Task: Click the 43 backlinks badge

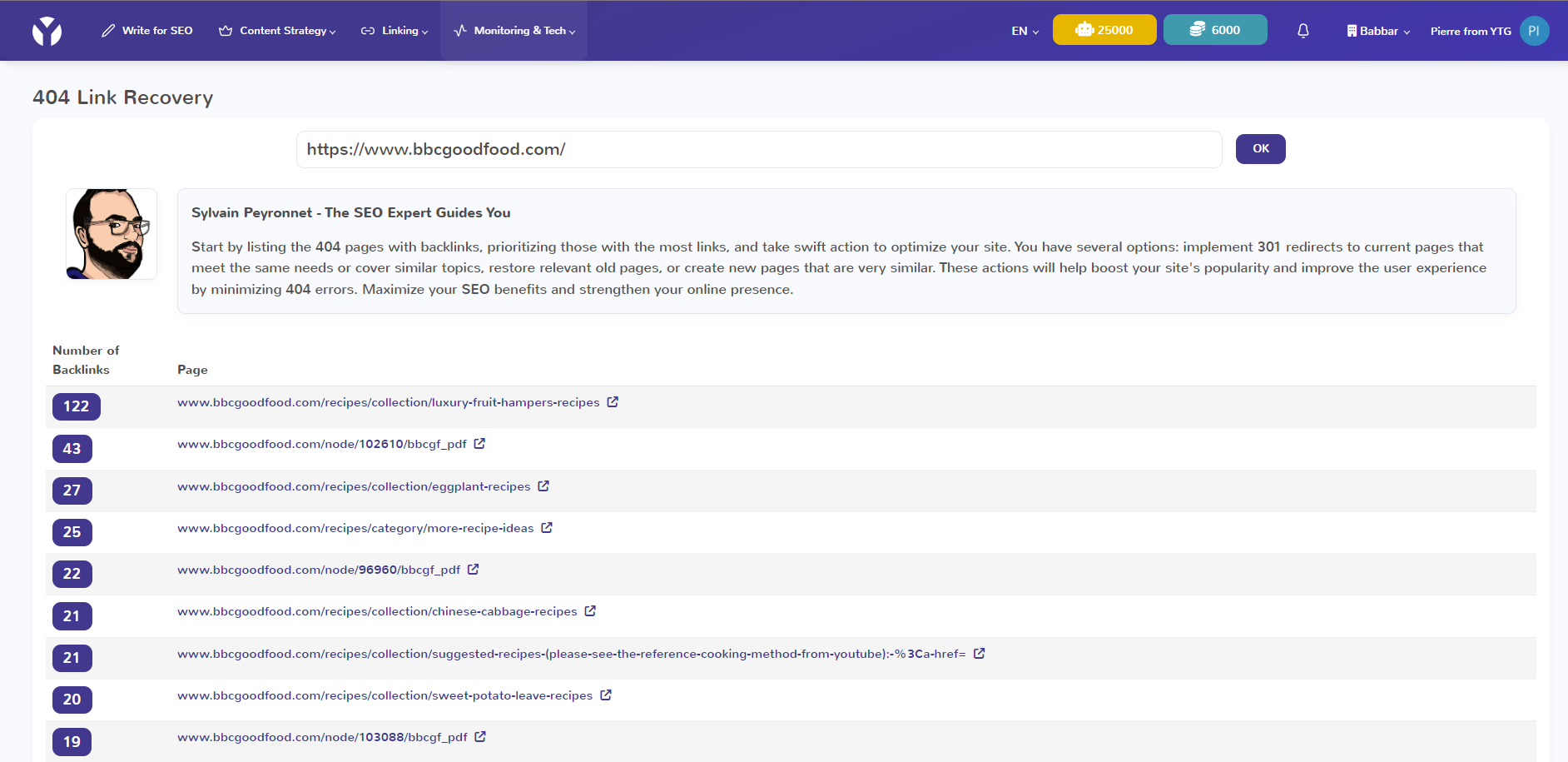Action: (x=72, y=449)
